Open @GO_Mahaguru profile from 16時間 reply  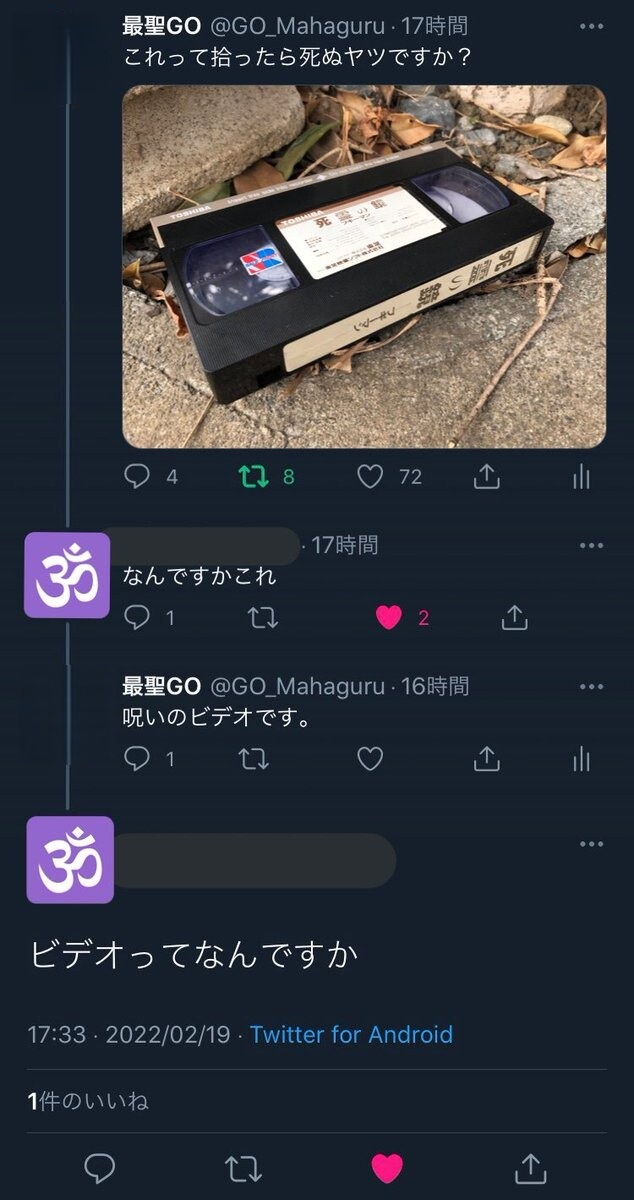click(x=297, y=686)
